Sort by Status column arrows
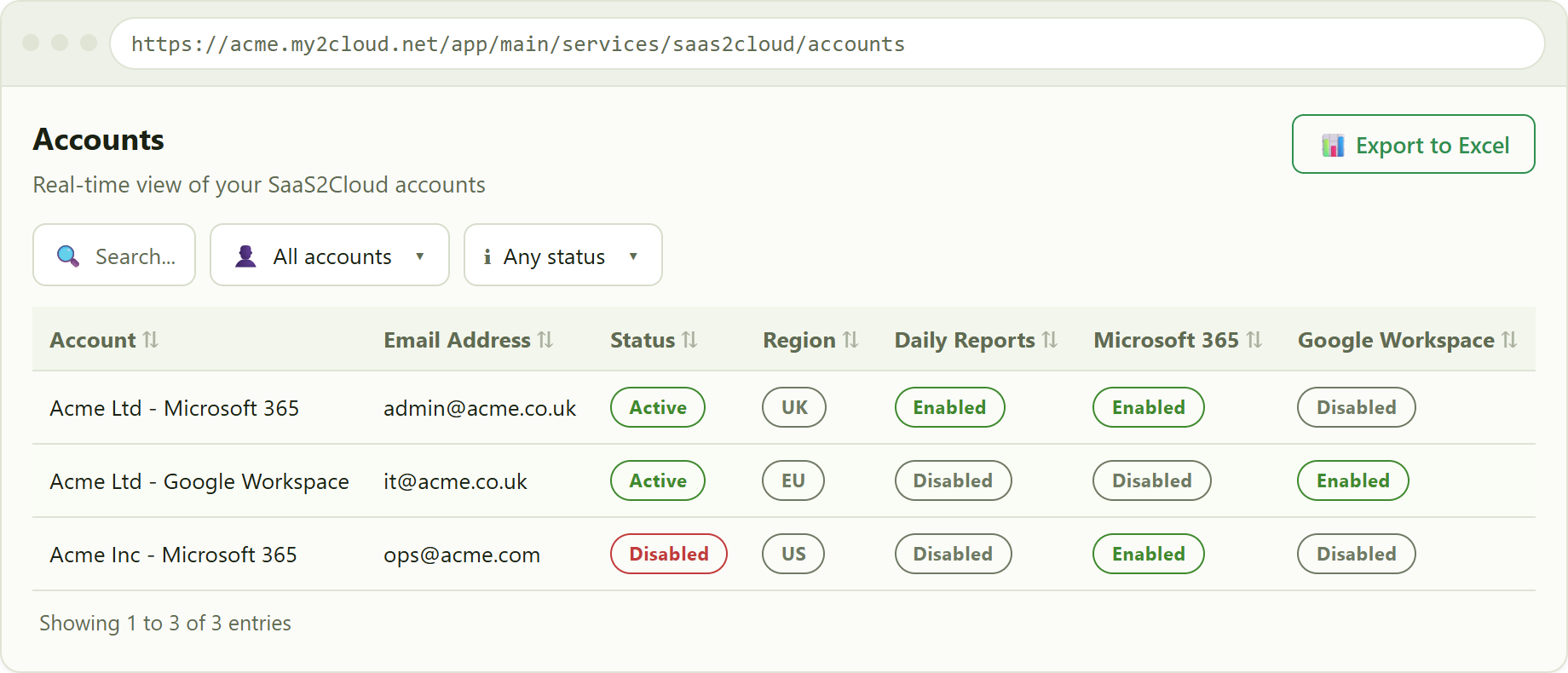This screenshot has width=1568, height=673. pos(689,340)
